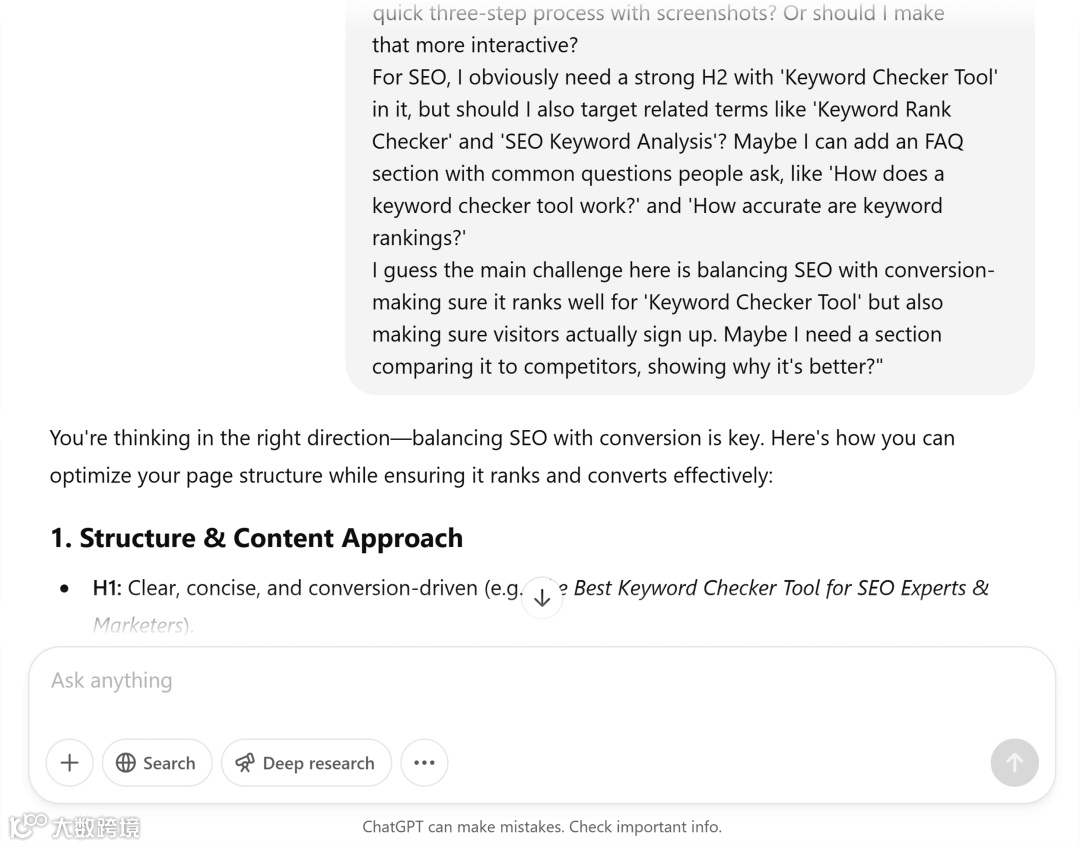Select the globe icon on the Search pill
The height and width of the screenshot is (847, 1080).
(127, 762)
